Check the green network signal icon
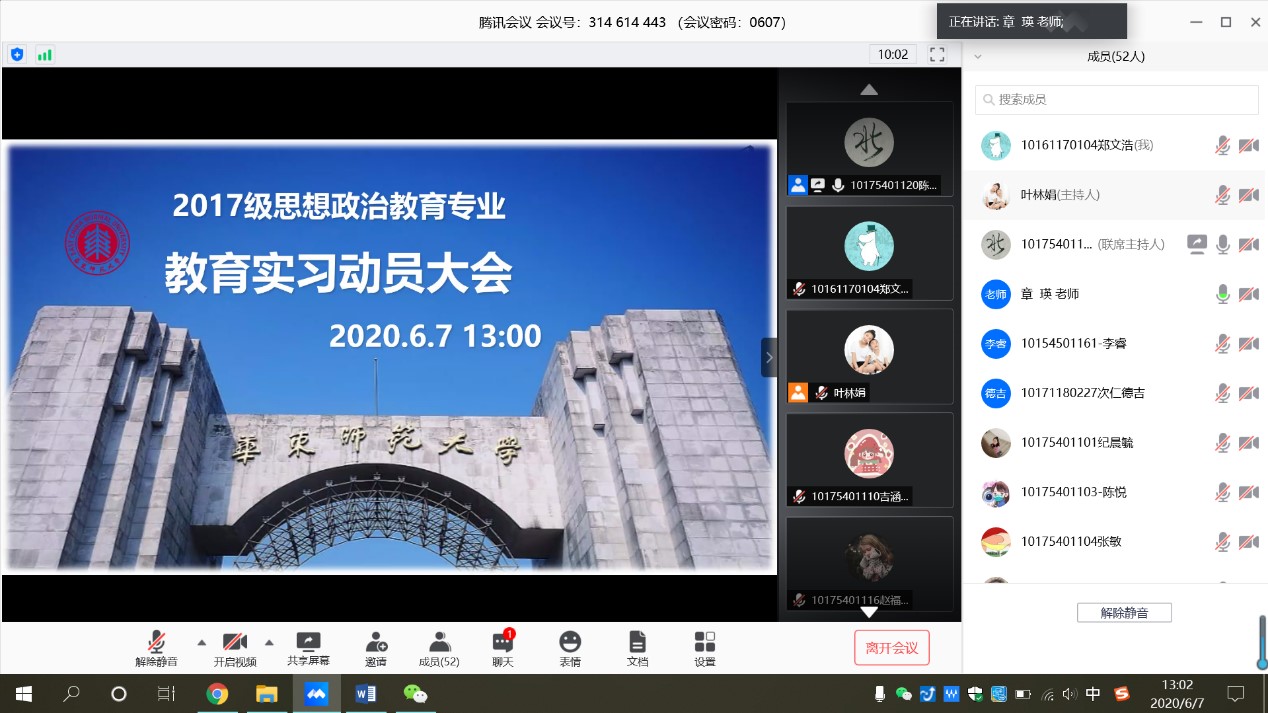This screenshot has height=713, width=1268. point(44,54)
